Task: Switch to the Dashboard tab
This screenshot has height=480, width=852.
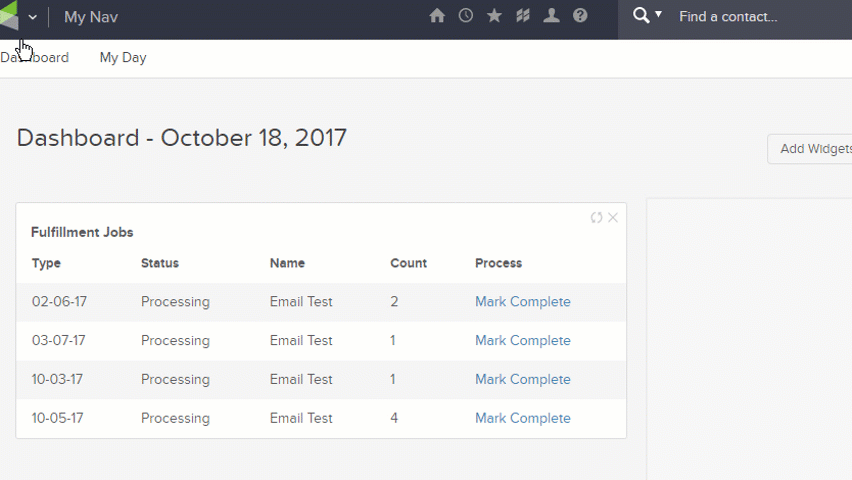Action: pos(38,58)
